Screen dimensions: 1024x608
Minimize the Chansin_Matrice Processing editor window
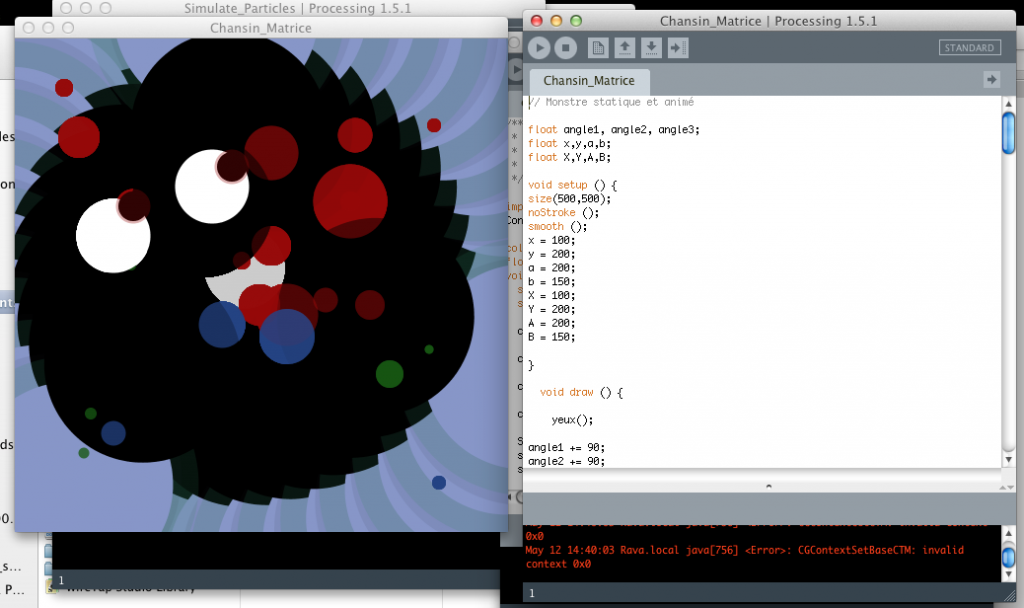pyautogui.click(x=556, y=21)
